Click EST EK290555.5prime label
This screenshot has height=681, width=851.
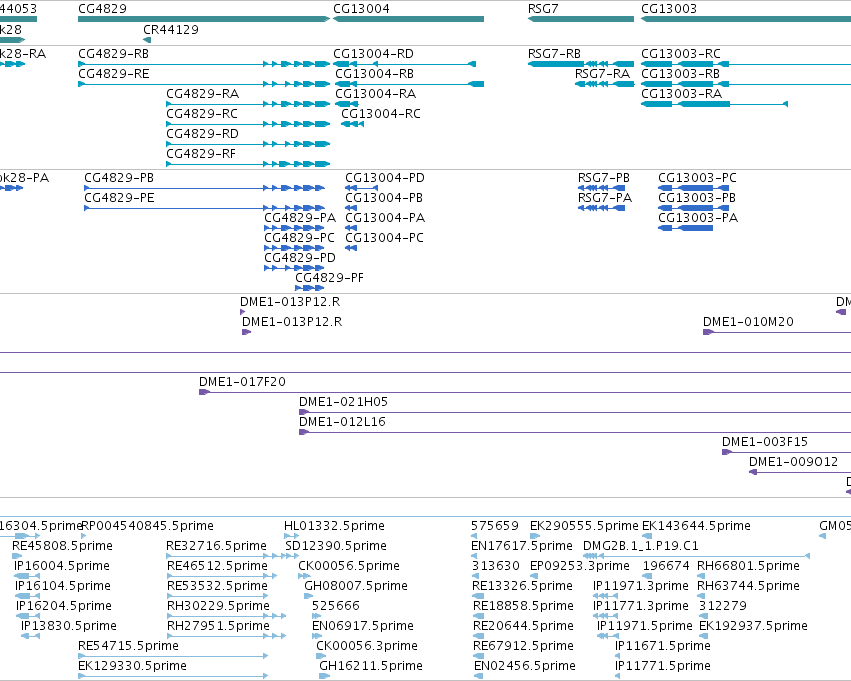coord(584,526)
